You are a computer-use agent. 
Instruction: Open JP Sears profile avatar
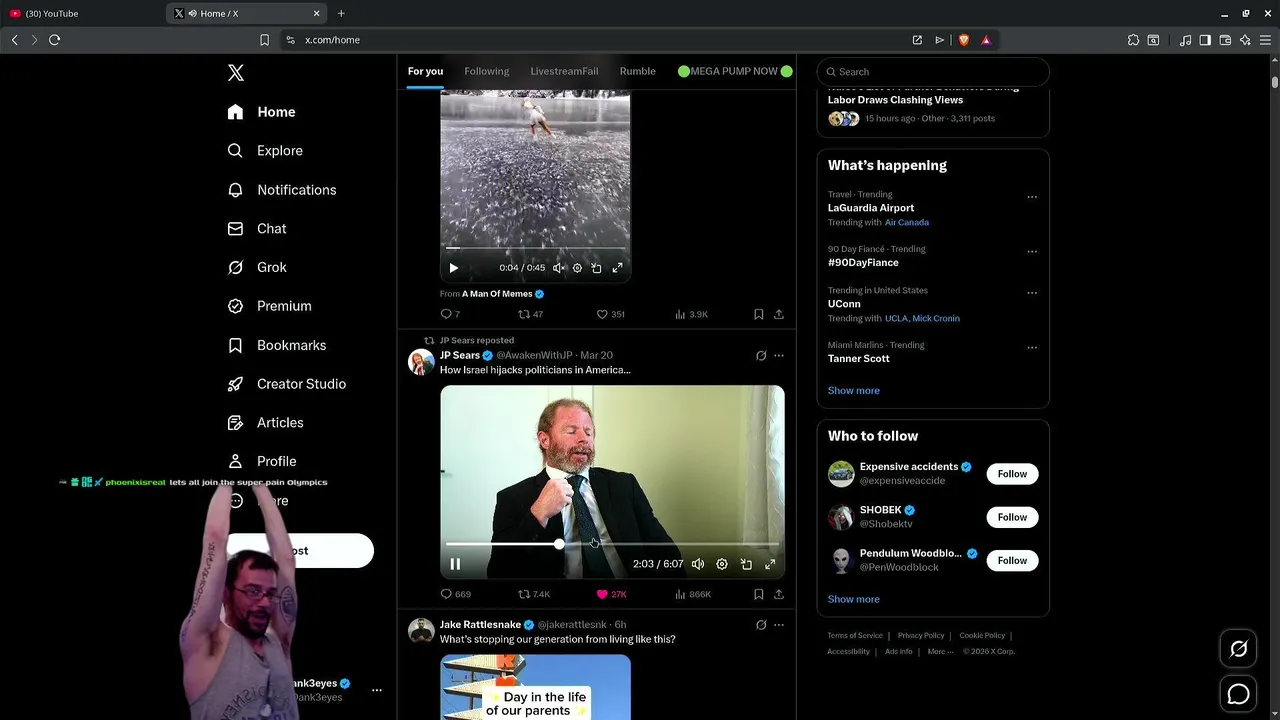point(421,362)
